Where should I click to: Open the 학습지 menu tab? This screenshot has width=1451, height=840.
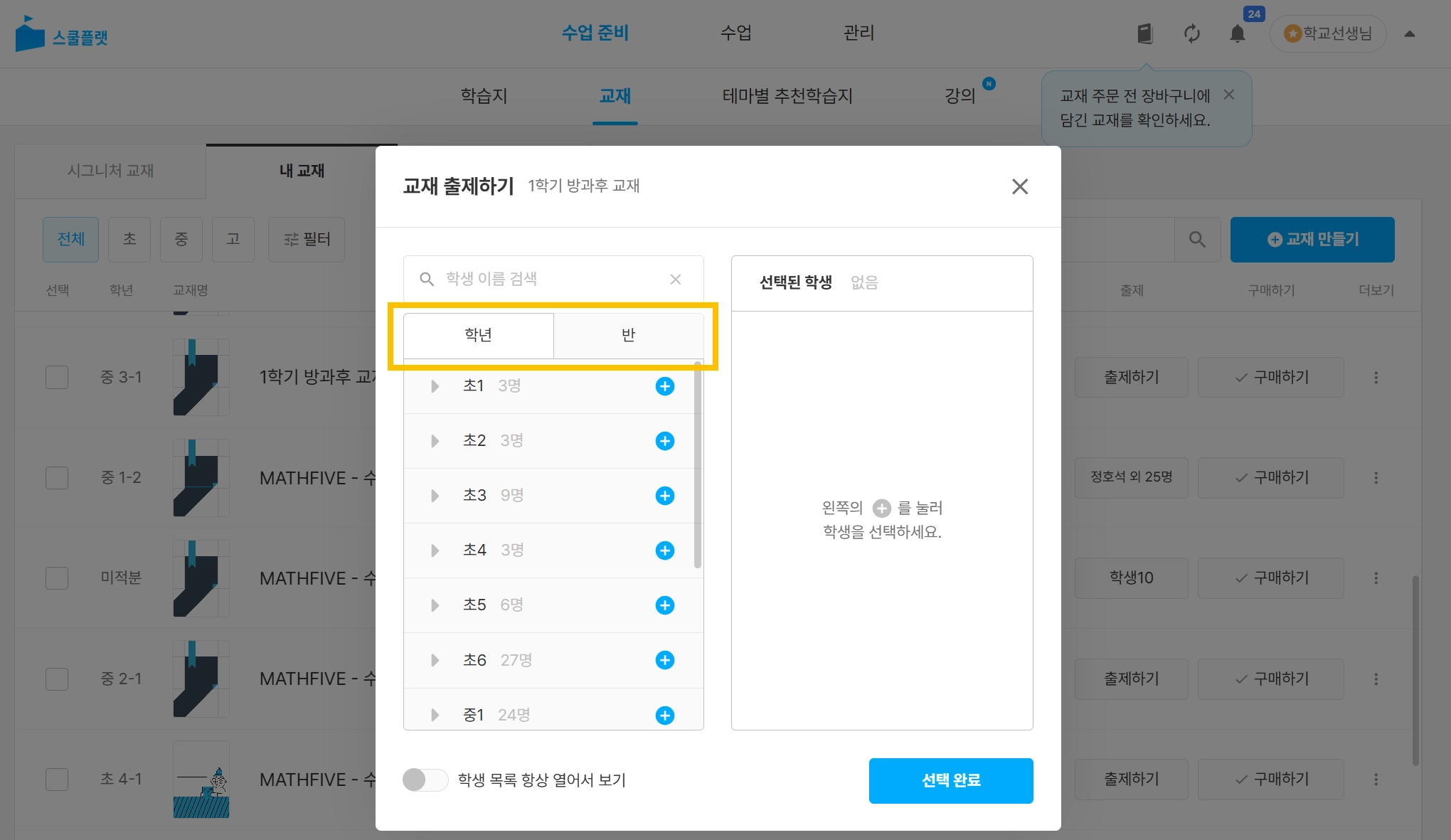pyautogui.click(x=484, y=96)
